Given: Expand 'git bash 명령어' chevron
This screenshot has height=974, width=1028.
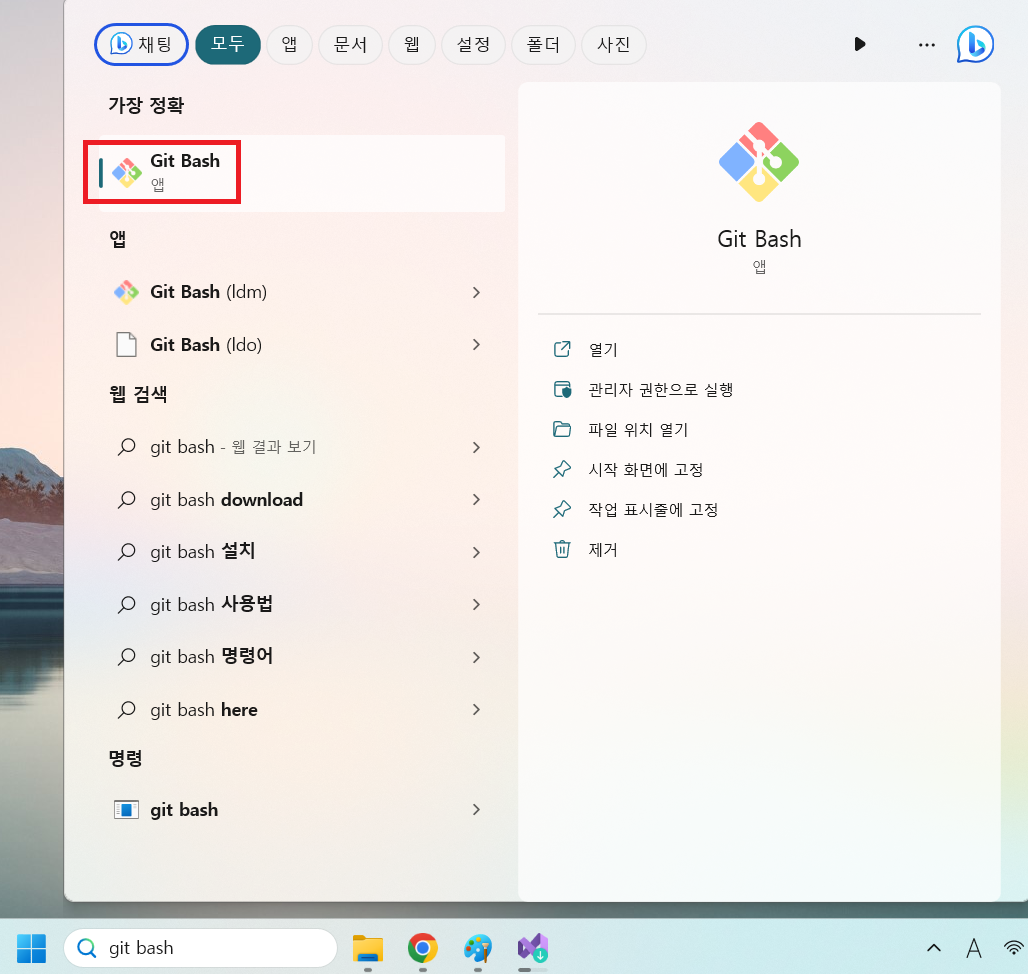Looking at the screenshot, I should tap(477, 657).
